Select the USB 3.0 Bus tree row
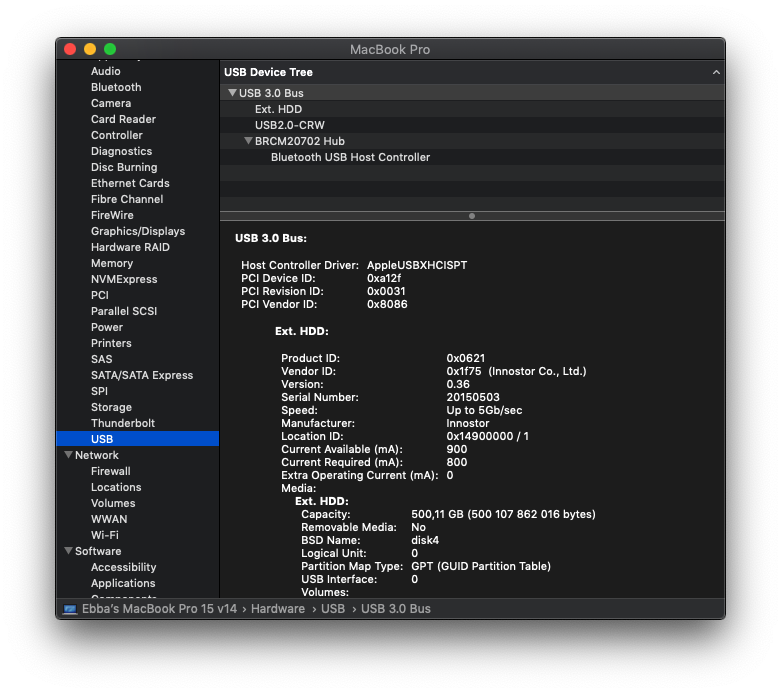Image resolution: width=781 pixels, height=693 pixels. [x=472, y=93]
